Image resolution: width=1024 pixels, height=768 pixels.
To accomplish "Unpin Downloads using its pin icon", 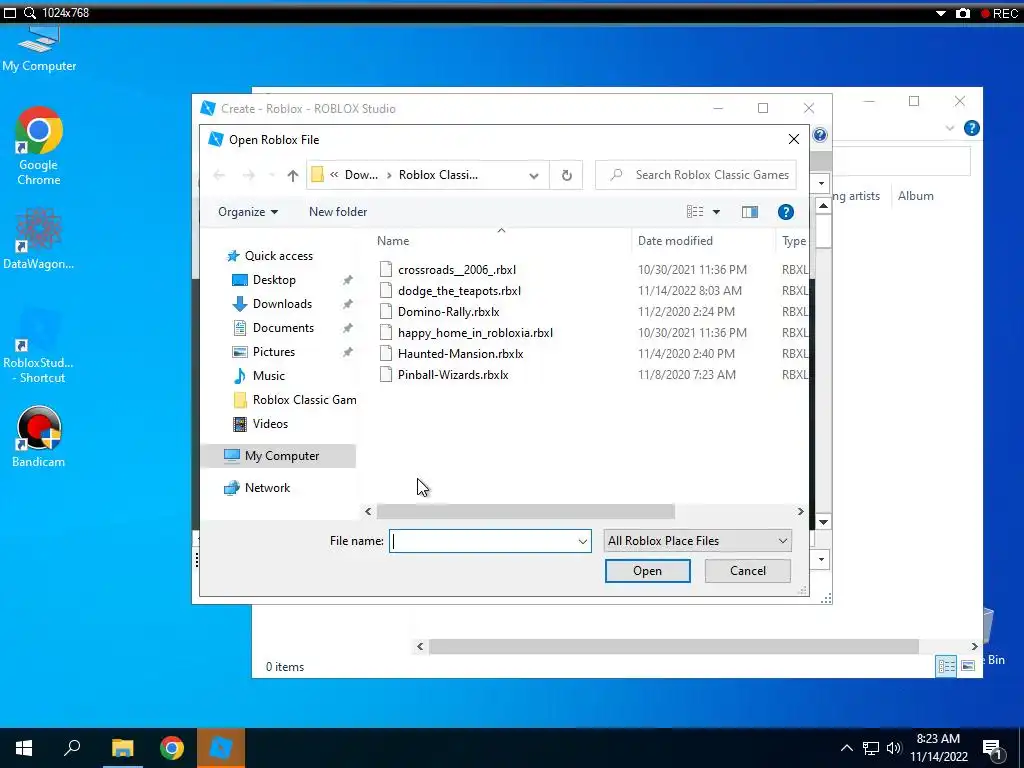I will 347,304.
